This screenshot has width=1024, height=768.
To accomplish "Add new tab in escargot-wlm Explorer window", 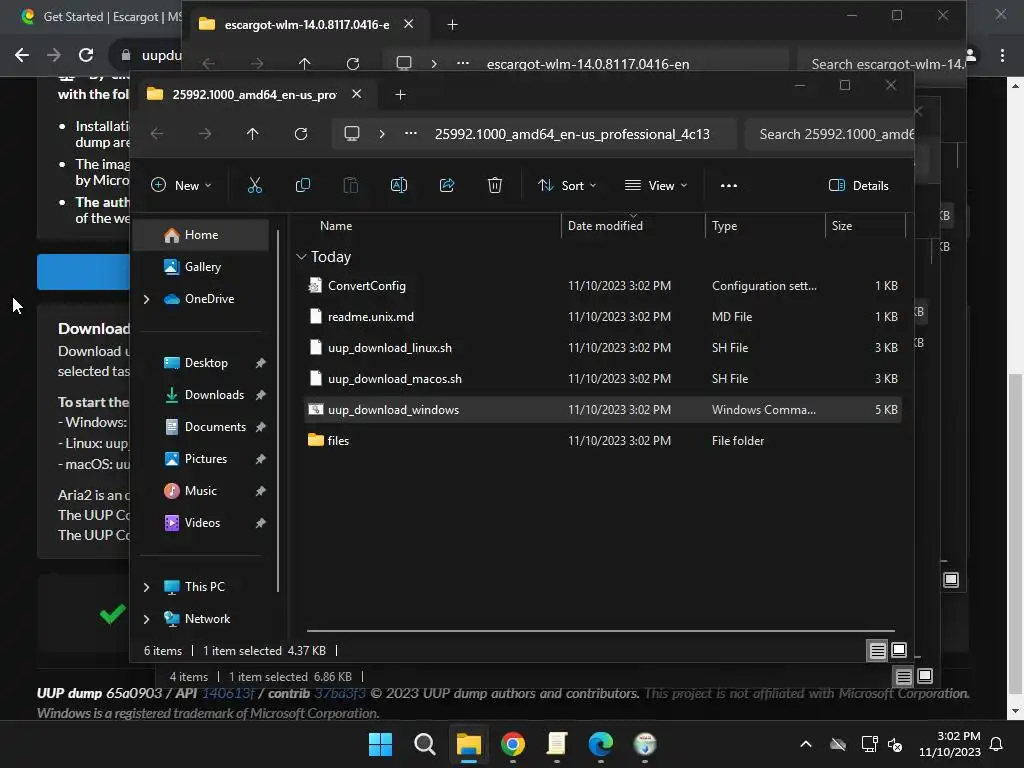I will coord(452,25).
